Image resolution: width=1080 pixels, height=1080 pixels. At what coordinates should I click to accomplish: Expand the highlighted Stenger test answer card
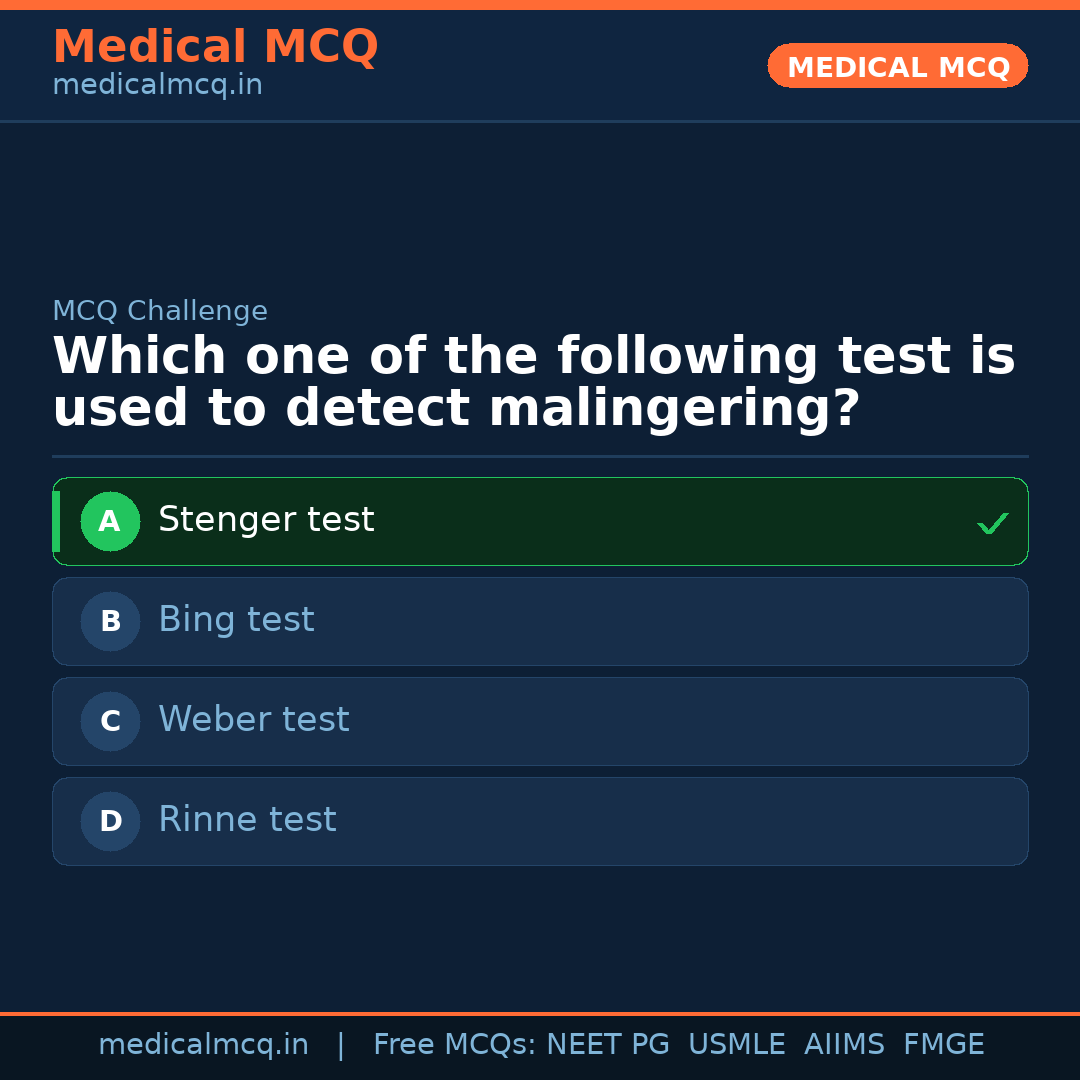click(x=540, y=521)
